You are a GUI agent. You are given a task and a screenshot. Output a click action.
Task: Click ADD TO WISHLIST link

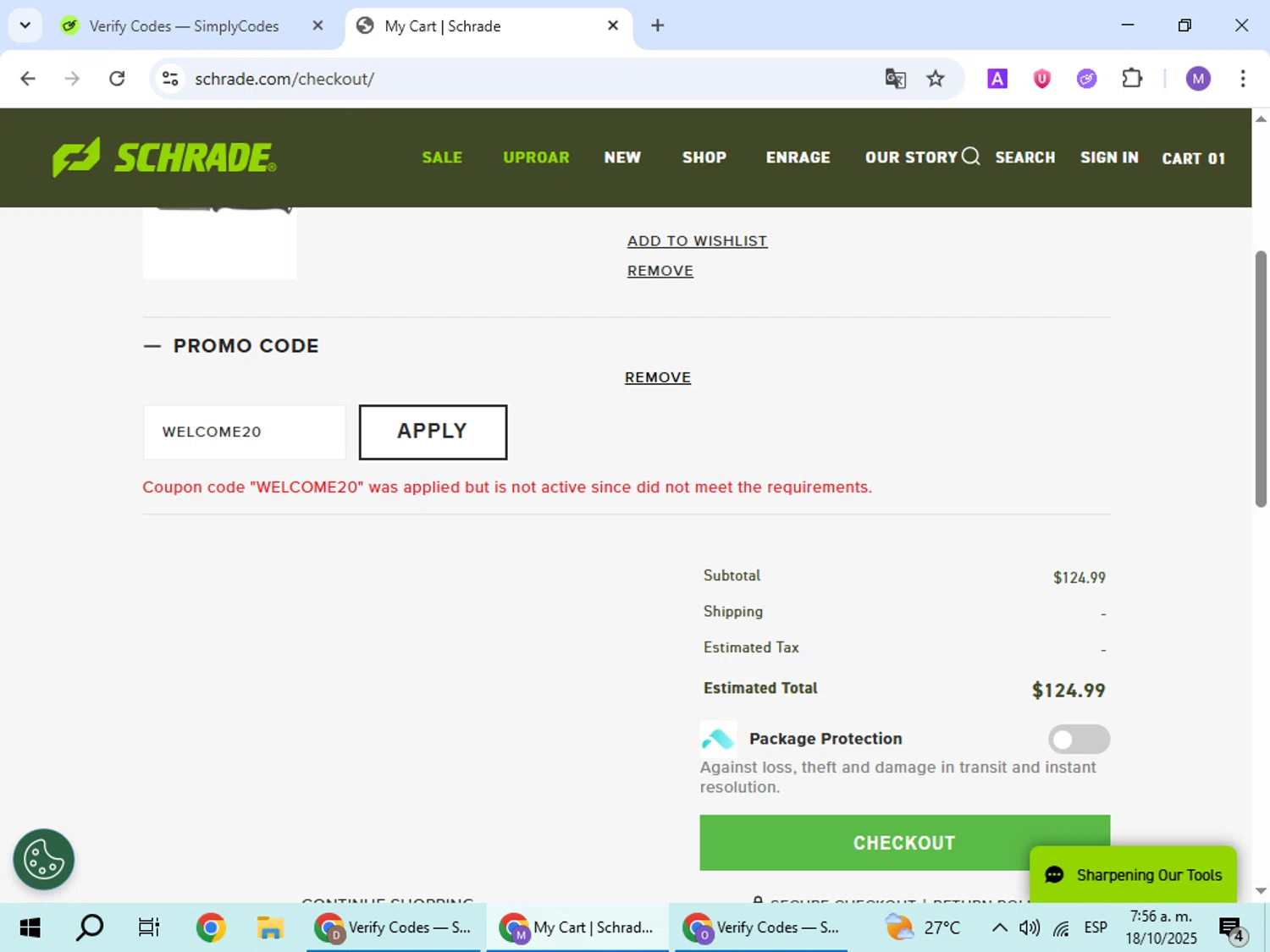click(697, 241)
